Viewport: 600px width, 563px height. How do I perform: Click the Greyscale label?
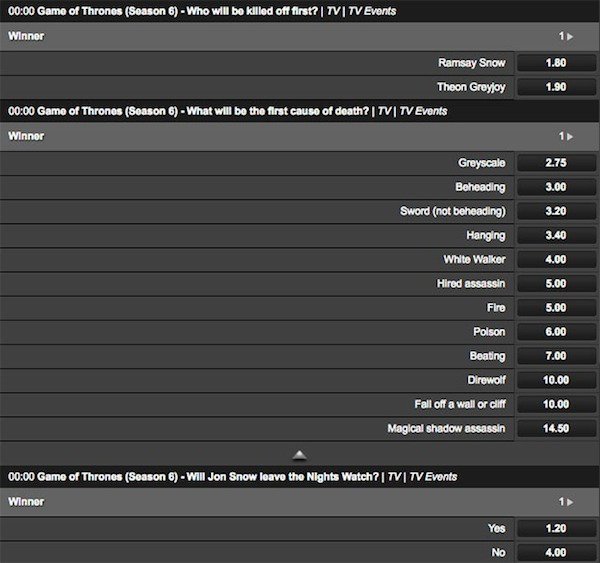click(x=482, y=163)
